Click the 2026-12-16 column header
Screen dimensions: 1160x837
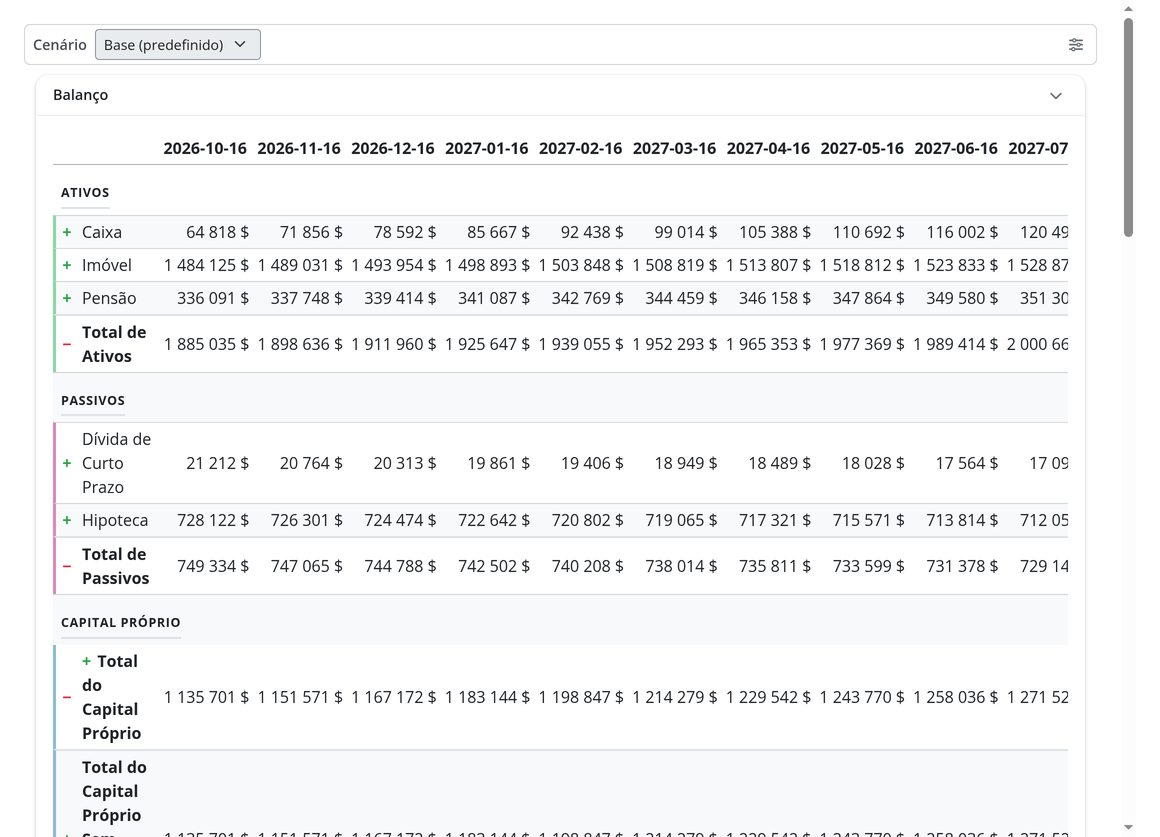(x=393, y=148)
